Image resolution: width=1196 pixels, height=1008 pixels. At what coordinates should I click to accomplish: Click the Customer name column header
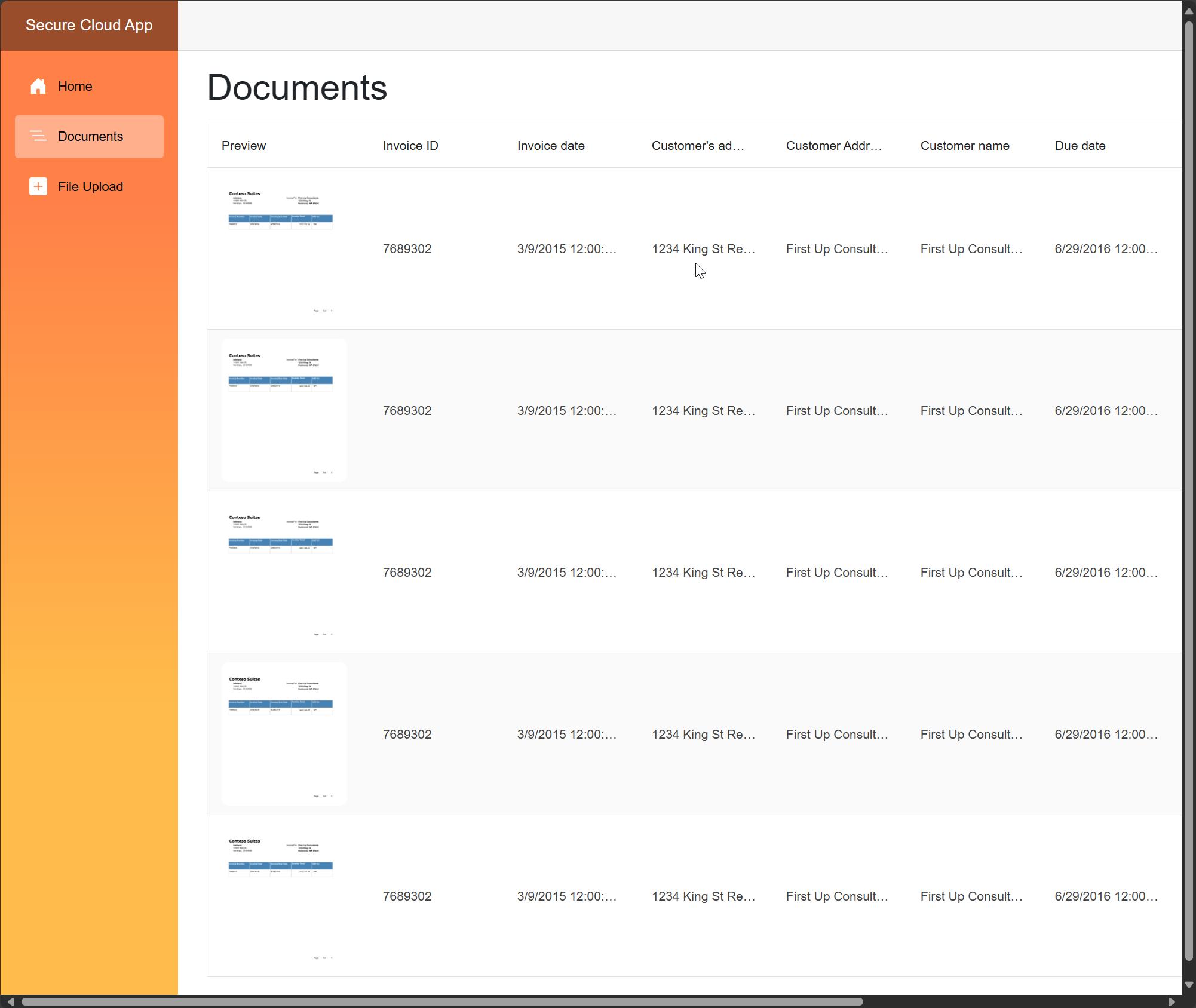point(964,146)
